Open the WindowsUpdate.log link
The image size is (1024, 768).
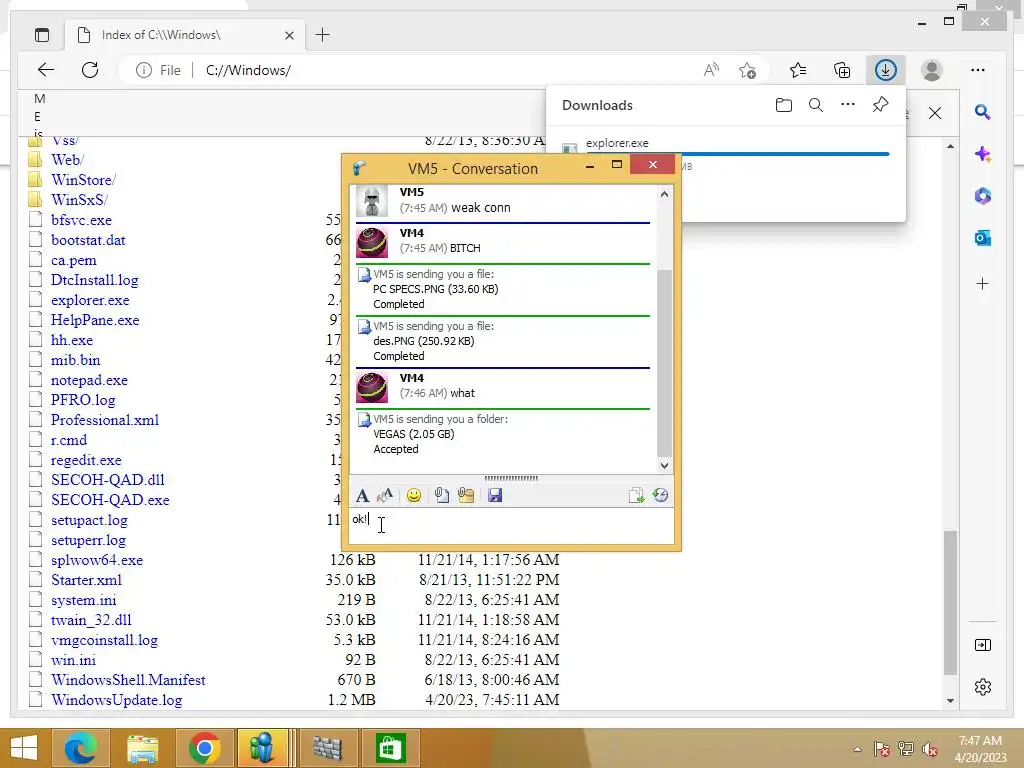coord(117,700)
